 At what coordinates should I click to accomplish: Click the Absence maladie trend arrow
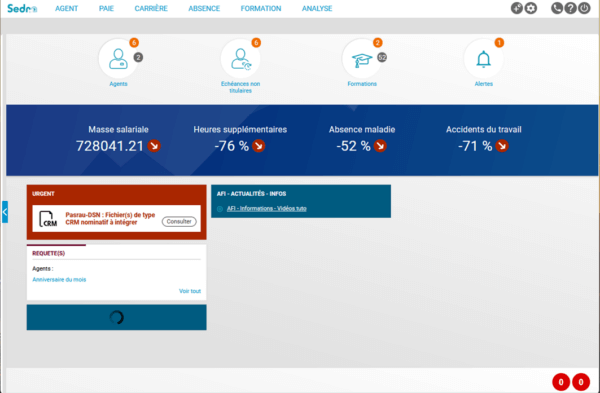click(x=380, y=146)
